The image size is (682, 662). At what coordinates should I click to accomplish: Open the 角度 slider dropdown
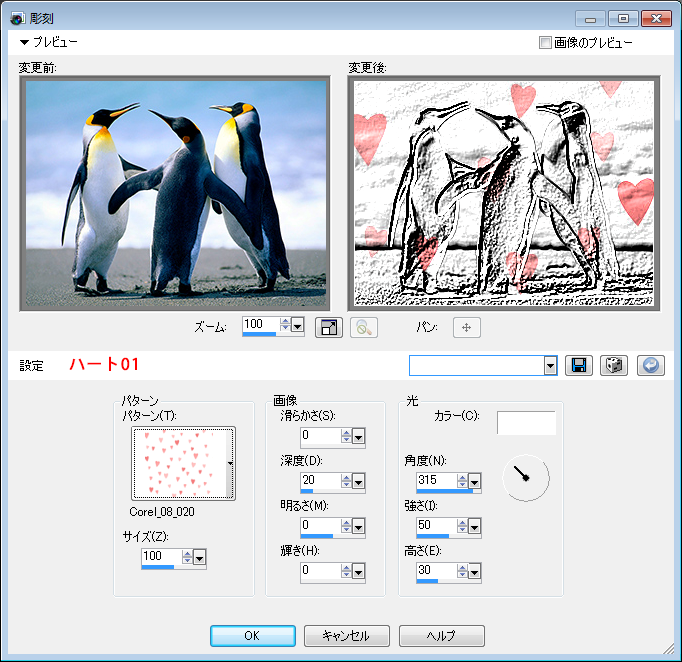pyautogui.click(x=475, y=482)
